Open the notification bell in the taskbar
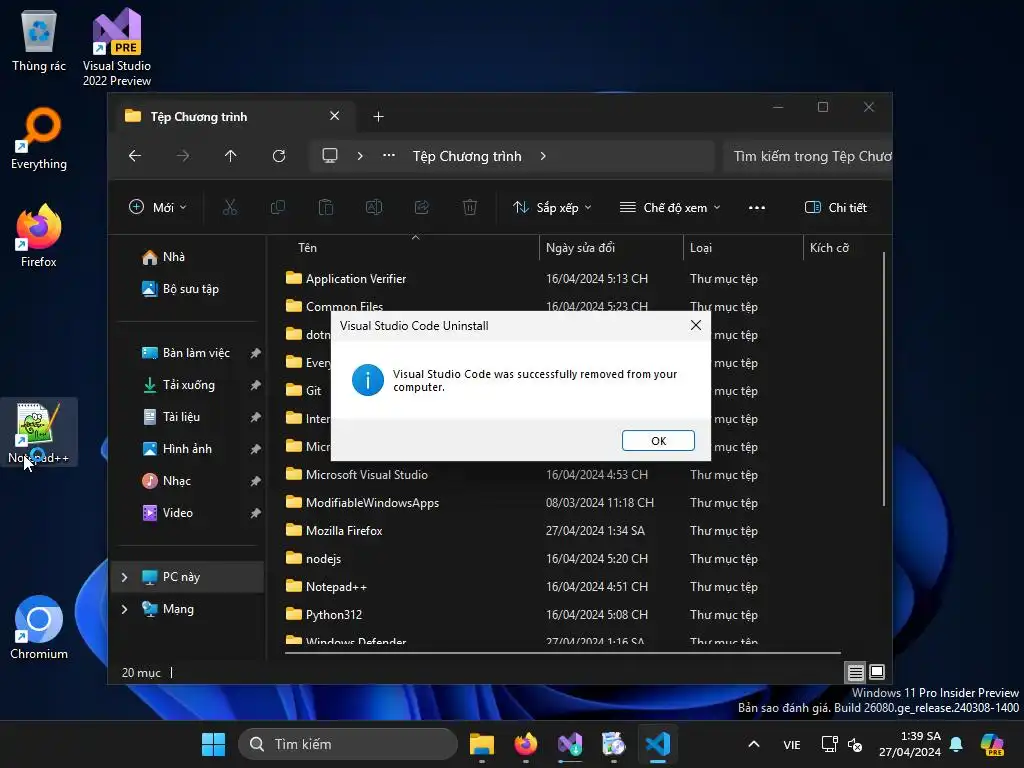This screenshot has height=768, width=1024. (x=956, y=744)
